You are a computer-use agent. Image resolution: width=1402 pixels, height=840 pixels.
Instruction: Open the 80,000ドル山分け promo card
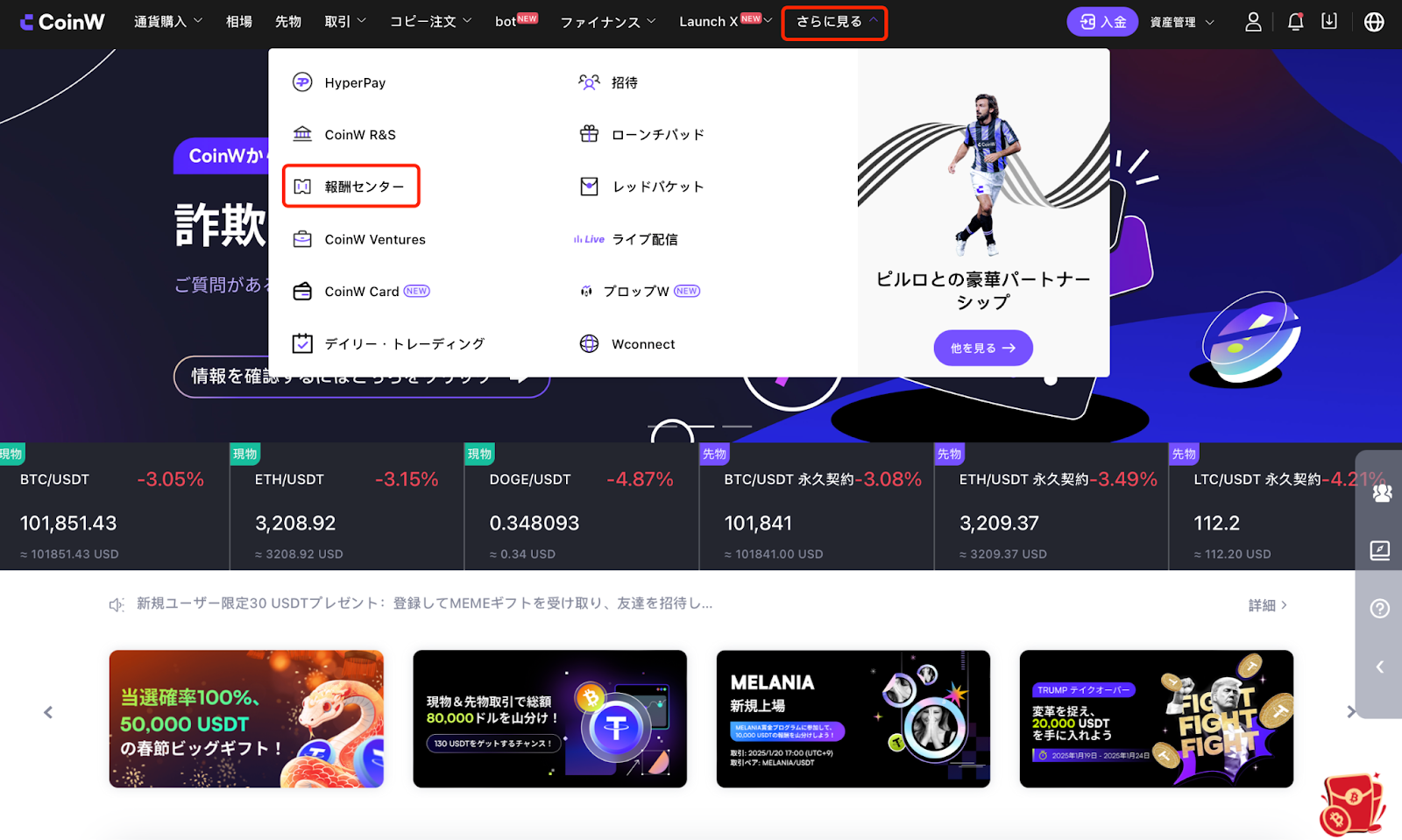550,718
